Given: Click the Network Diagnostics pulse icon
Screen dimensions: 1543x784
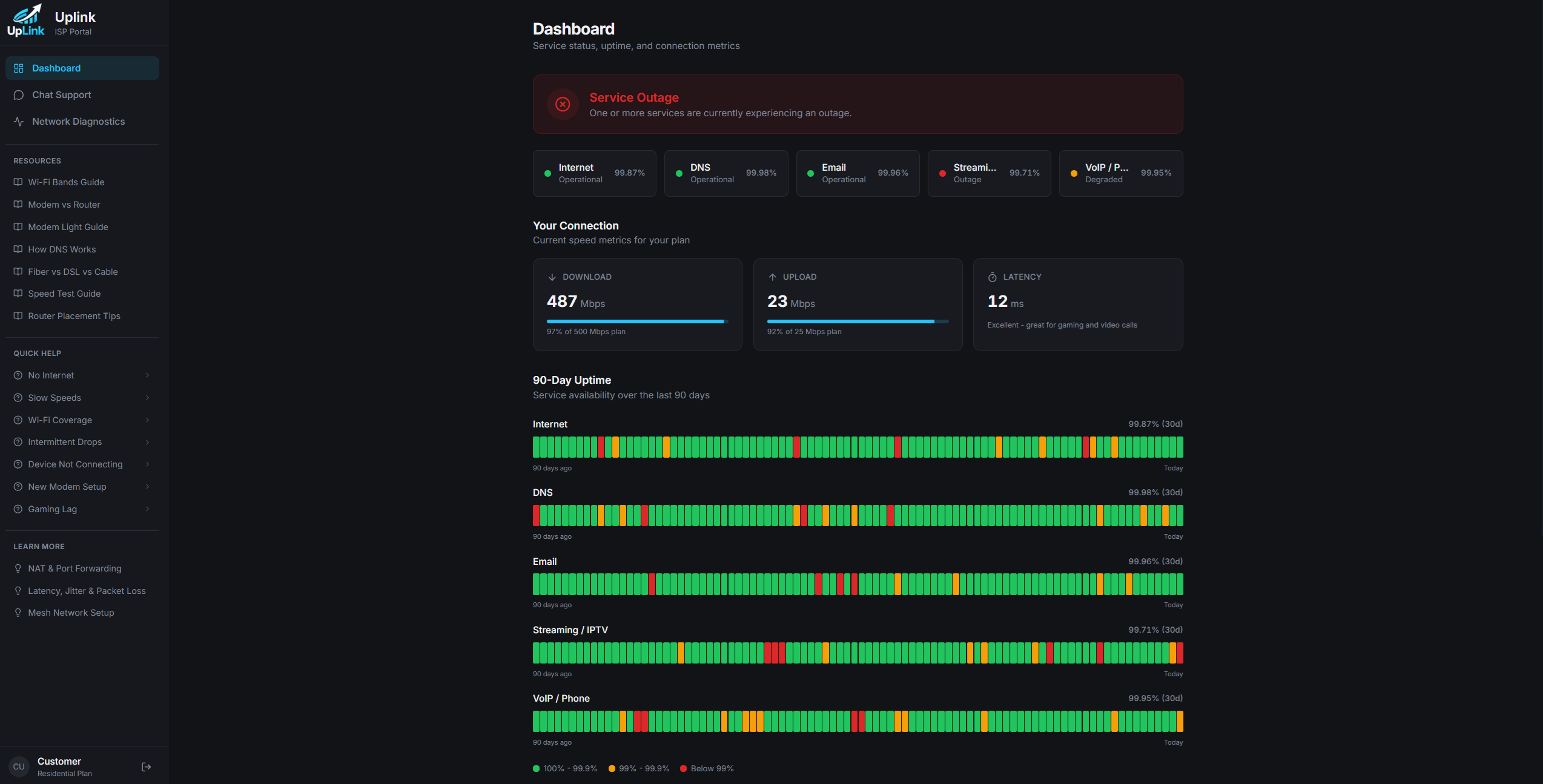Looking at the screenshot, I should click(x=19, y=122).
